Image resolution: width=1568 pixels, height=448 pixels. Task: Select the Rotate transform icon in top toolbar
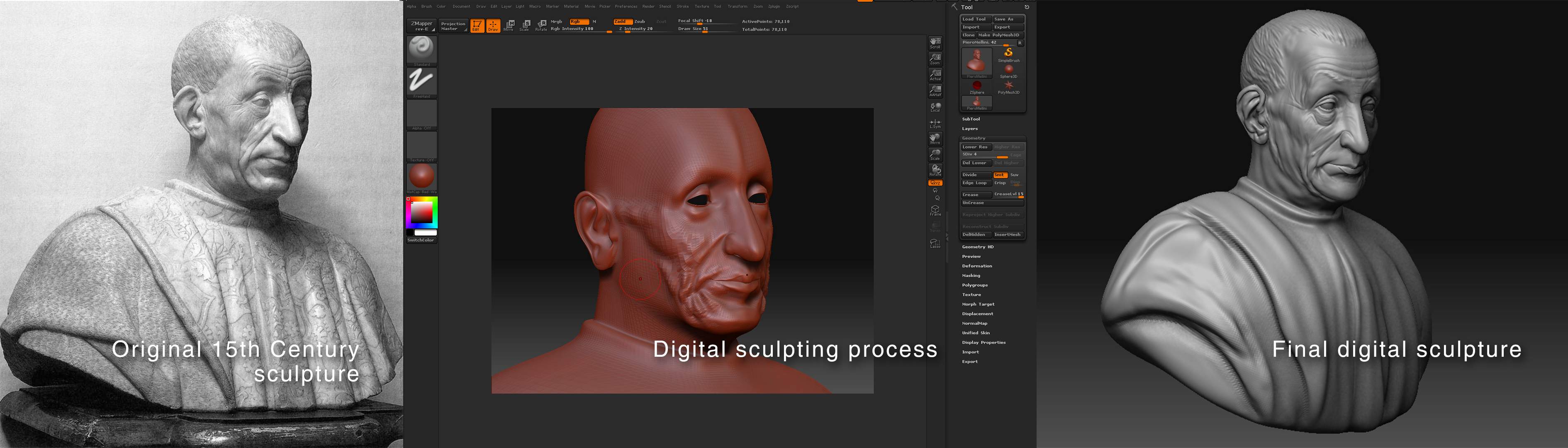(541, 26)
